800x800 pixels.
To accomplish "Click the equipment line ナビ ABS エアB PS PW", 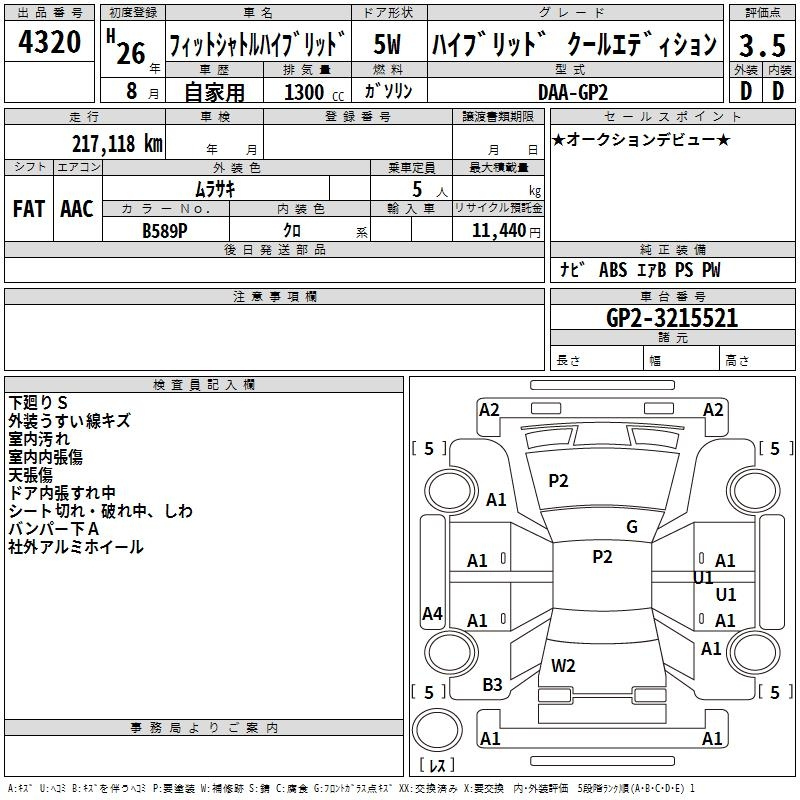I will [640, 270].
